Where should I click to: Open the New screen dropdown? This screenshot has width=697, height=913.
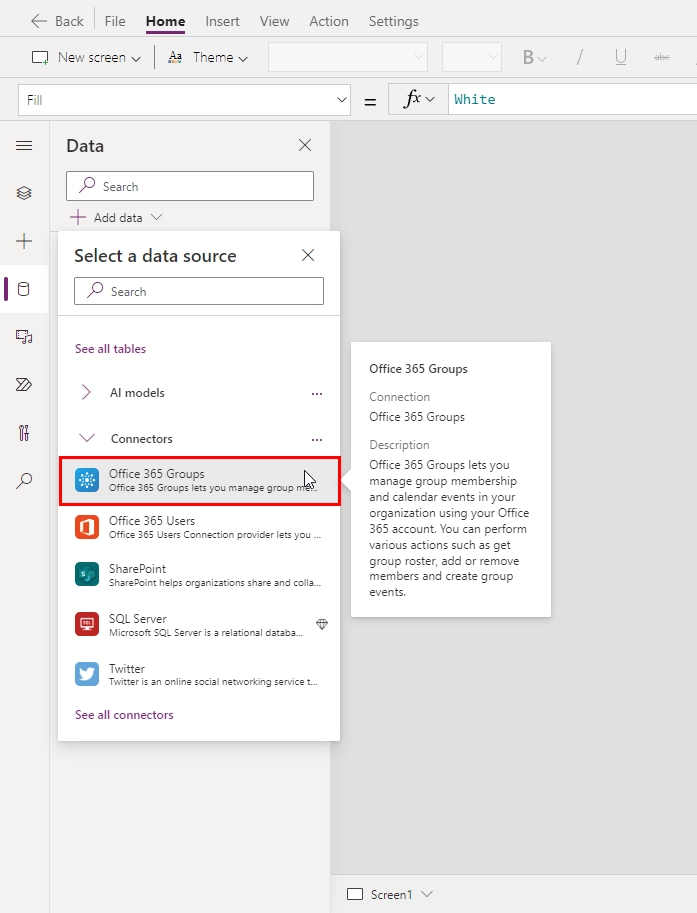coord(86,57)
